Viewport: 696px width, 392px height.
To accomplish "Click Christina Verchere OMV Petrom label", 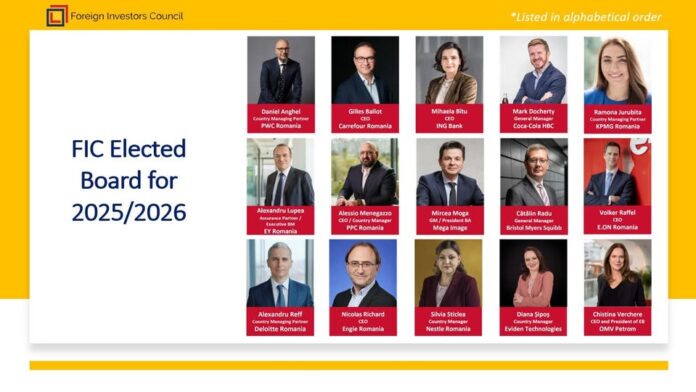I will [x=617, y=321].
